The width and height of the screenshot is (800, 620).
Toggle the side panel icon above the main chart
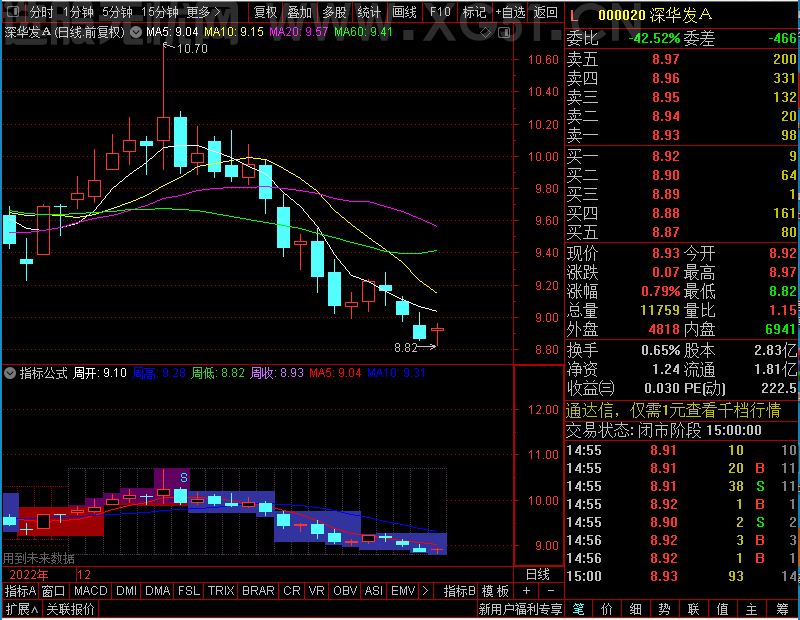click(504, 33)
